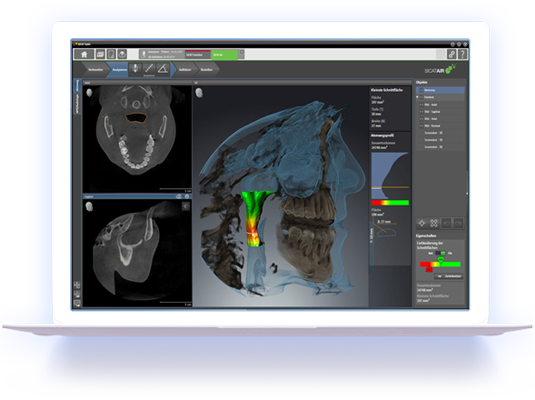This screenshot has width=535, height=400.
Task: Click head orientation icon in 3D view
Action: pyautogui.click(x=199, y=93)
